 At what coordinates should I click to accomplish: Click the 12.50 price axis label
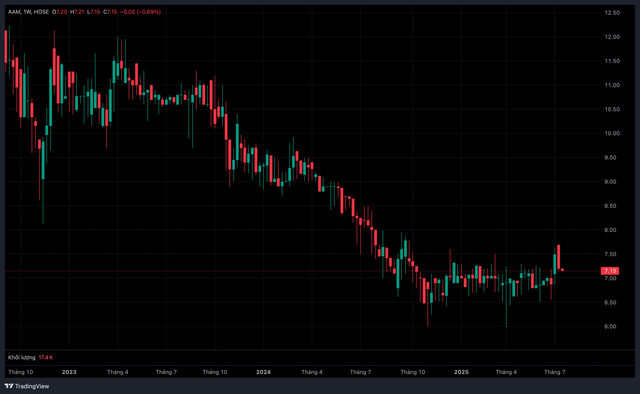click(x=612, y=13)
